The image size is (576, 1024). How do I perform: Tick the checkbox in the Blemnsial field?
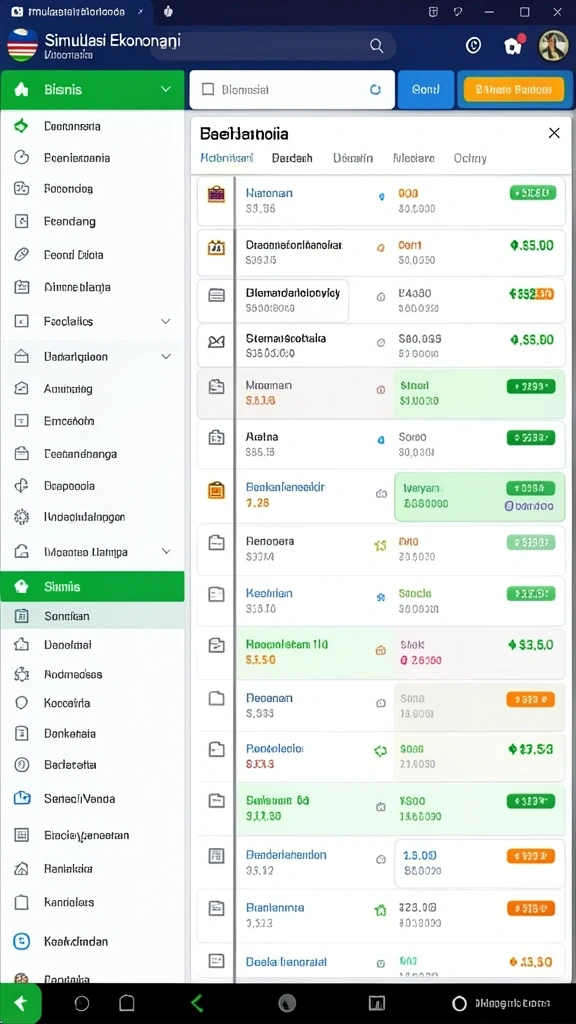208,89
